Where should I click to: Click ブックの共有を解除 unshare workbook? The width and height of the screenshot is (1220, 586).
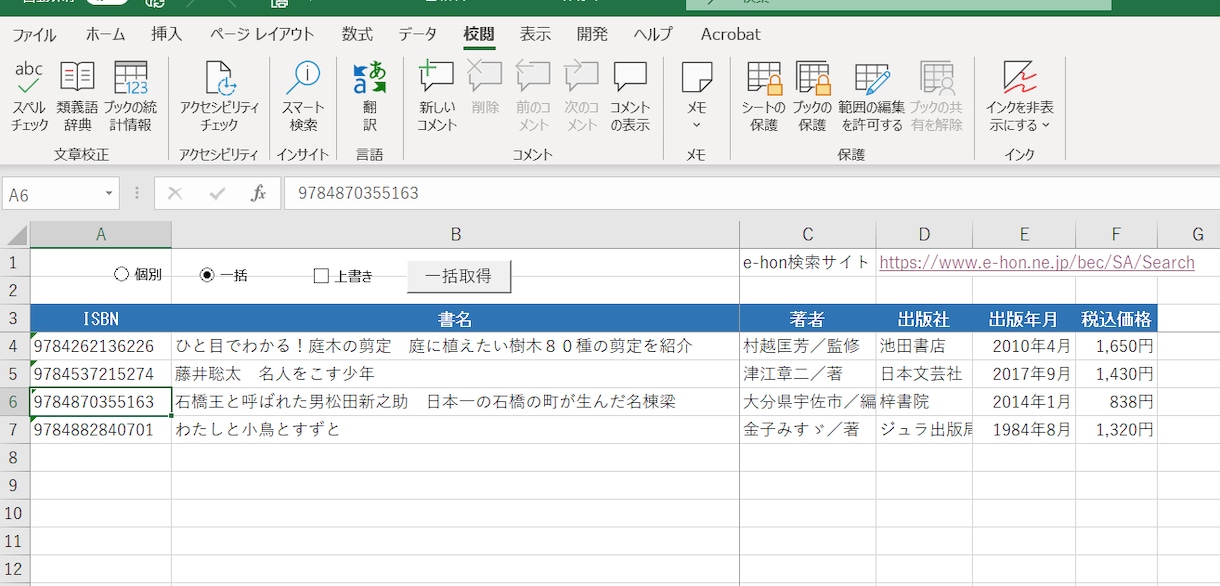[x=937, y=96]
